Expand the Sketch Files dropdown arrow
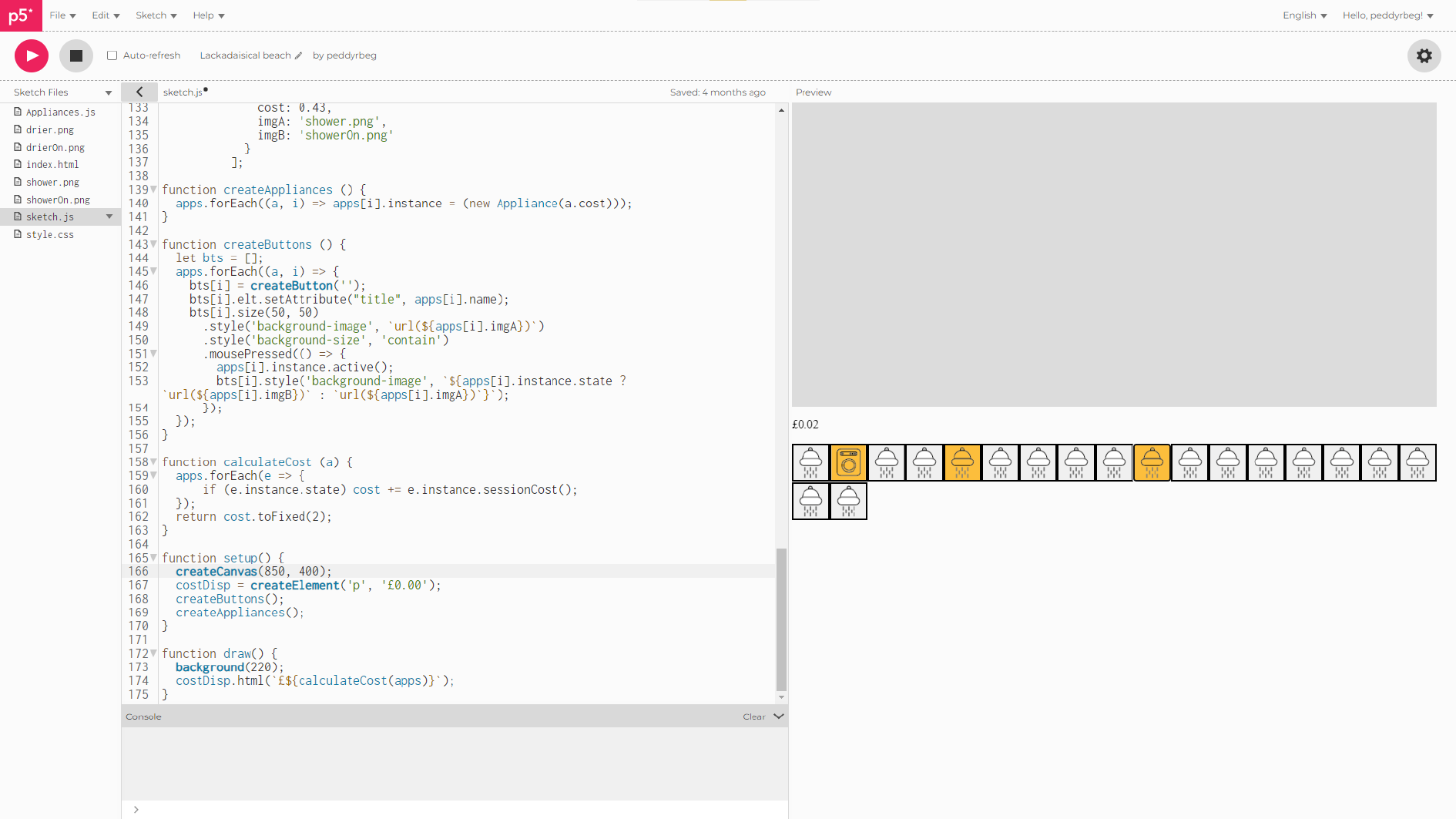 pos(109,92)
